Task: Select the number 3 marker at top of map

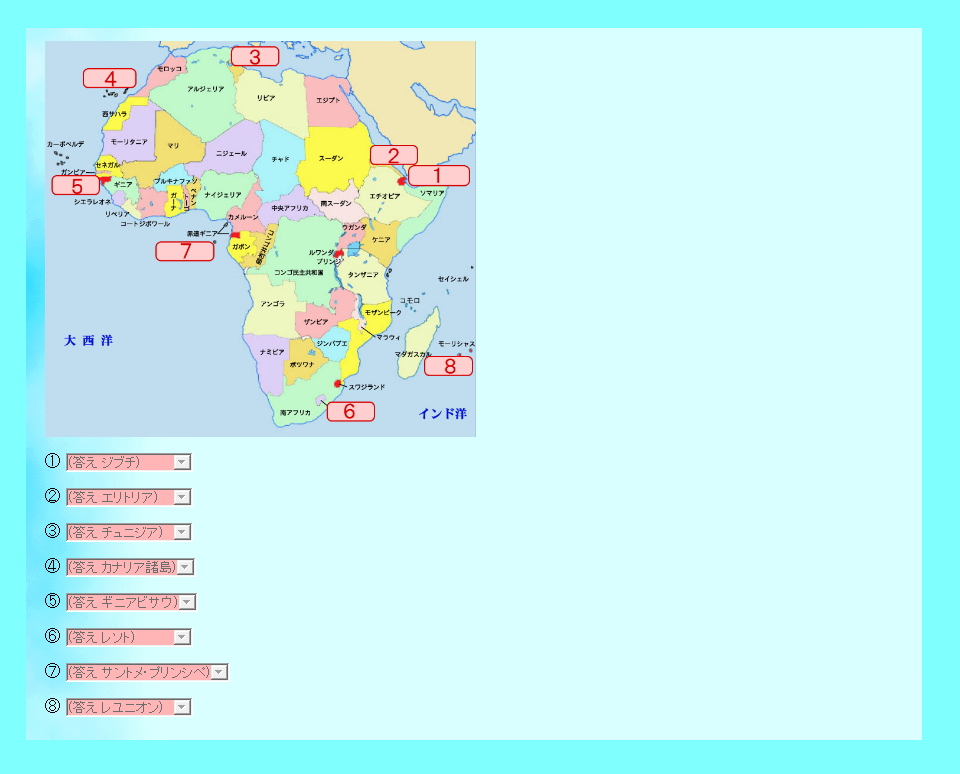Action: [255, 57]
